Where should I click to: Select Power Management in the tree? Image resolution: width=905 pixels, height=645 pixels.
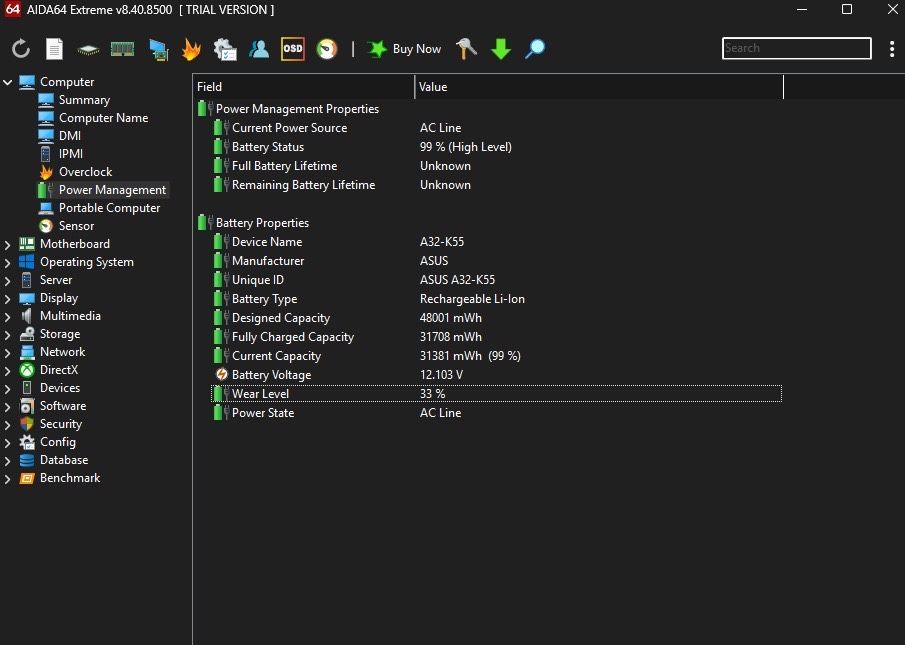click(x=112, y=190)
